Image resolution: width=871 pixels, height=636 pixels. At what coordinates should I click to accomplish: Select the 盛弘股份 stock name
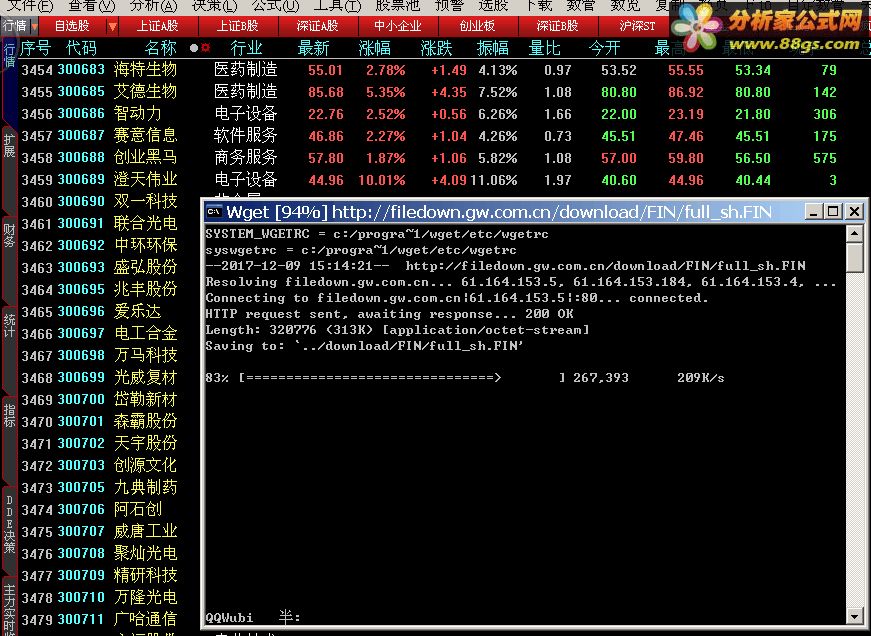(145, 267)
